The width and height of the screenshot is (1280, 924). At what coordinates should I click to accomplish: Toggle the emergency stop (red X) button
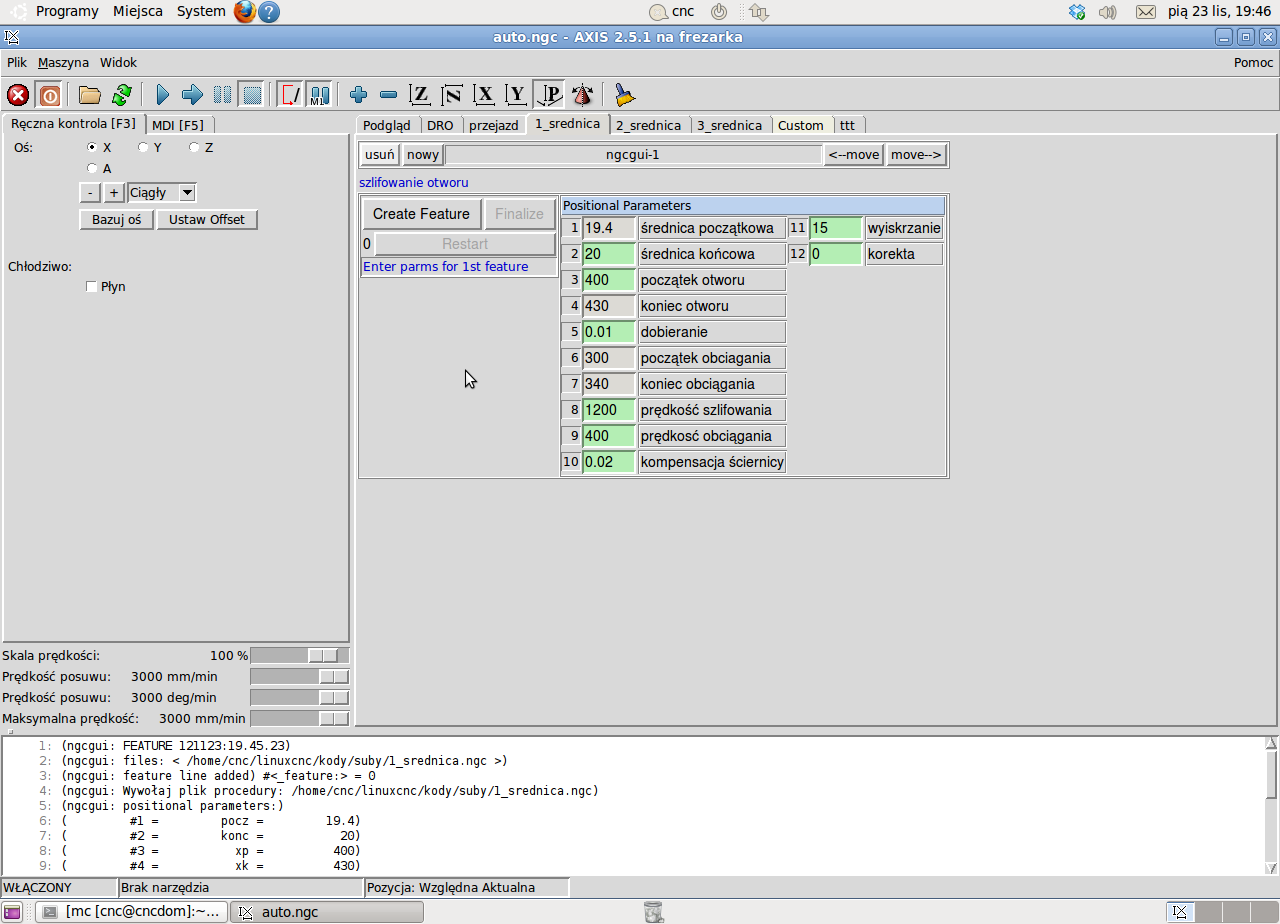[x=18, y=95]
